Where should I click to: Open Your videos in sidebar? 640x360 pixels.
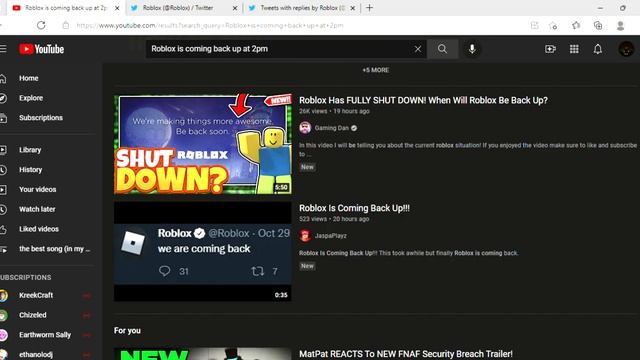(x=38, y=189)
